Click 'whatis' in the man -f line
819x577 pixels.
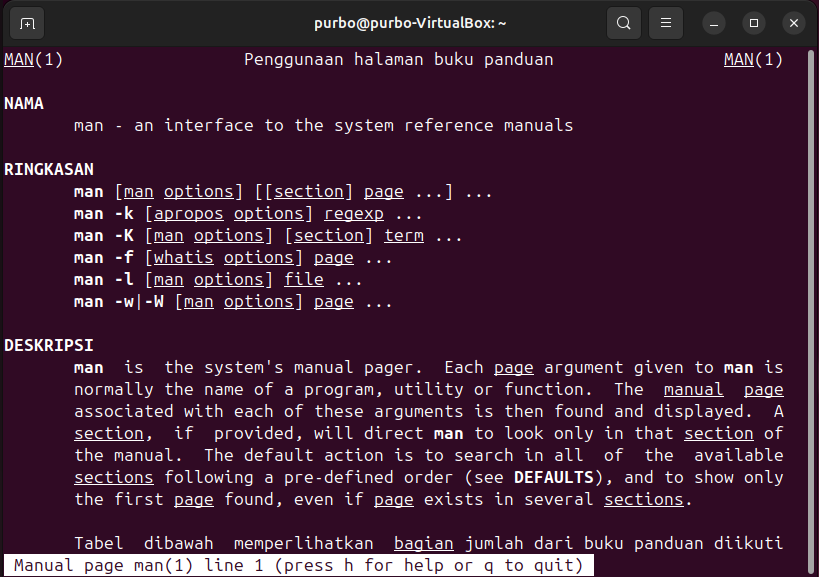tap(183, 257)
